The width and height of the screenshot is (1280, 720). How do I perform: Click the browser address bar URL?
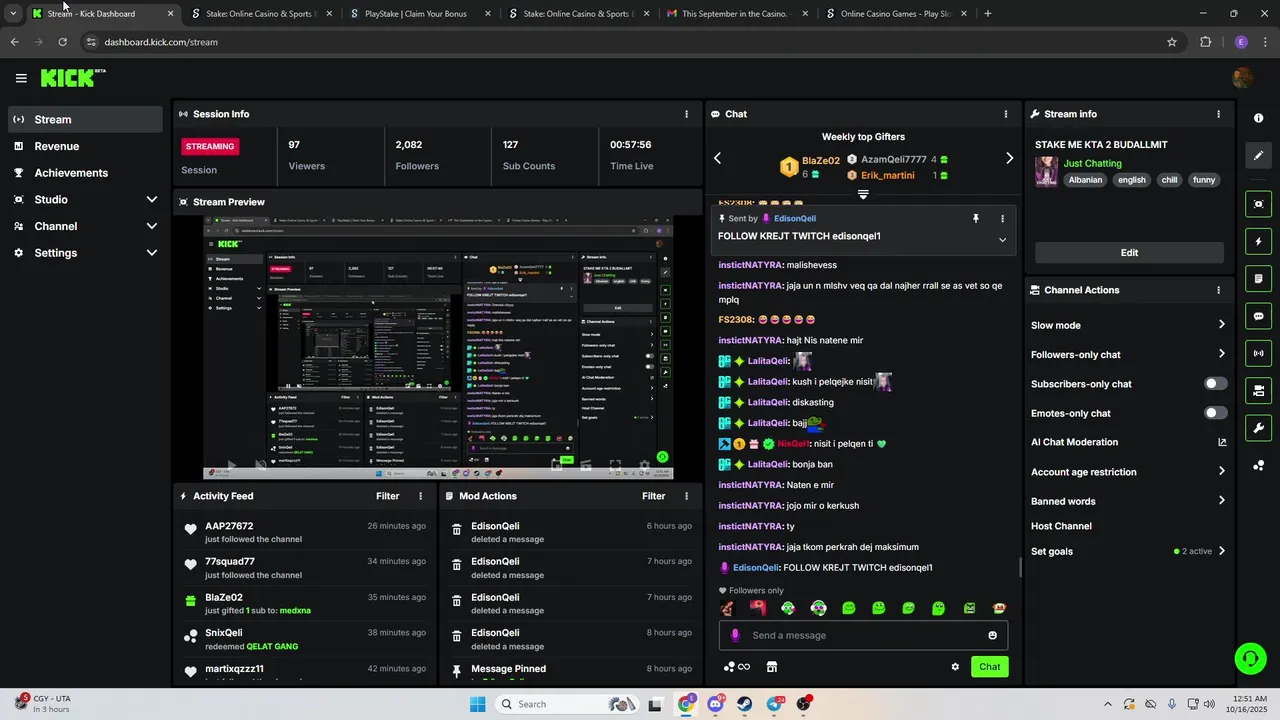coord(161,42)
